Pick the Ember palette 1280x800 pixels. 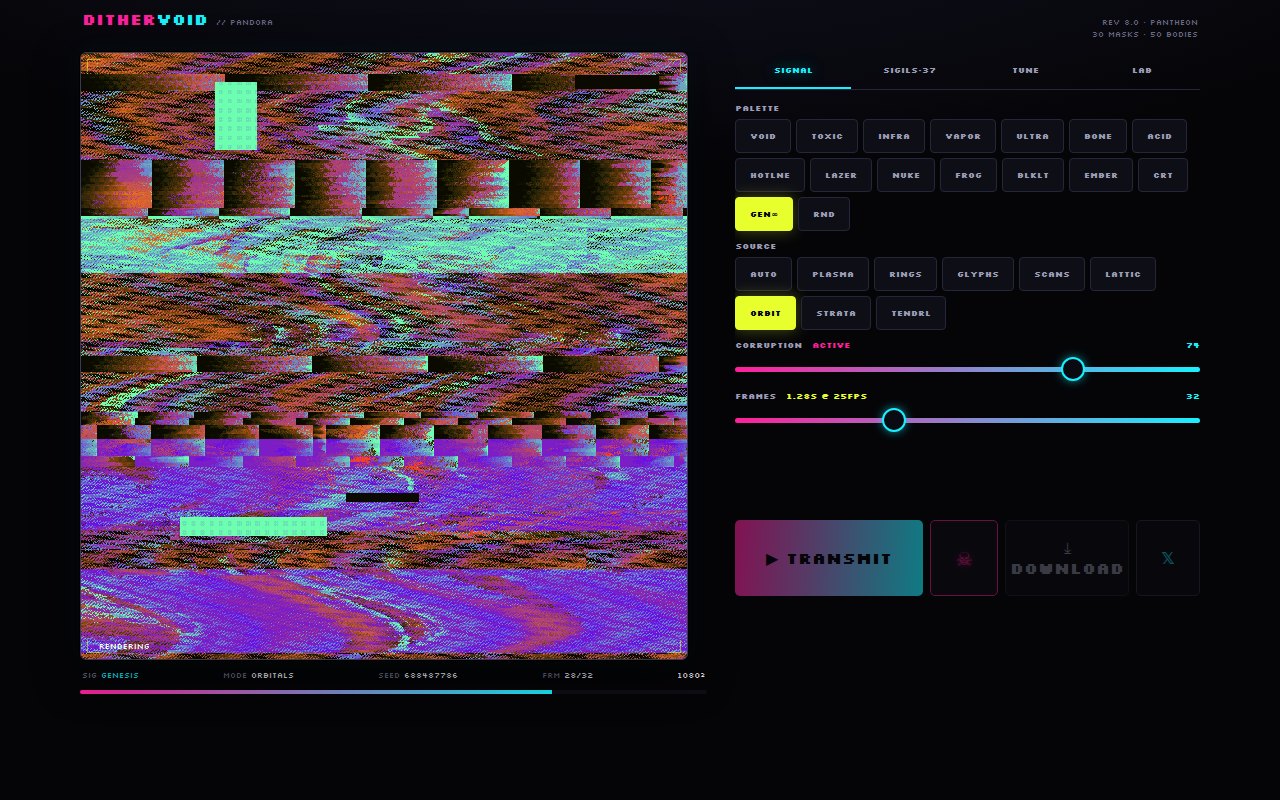1101,175
